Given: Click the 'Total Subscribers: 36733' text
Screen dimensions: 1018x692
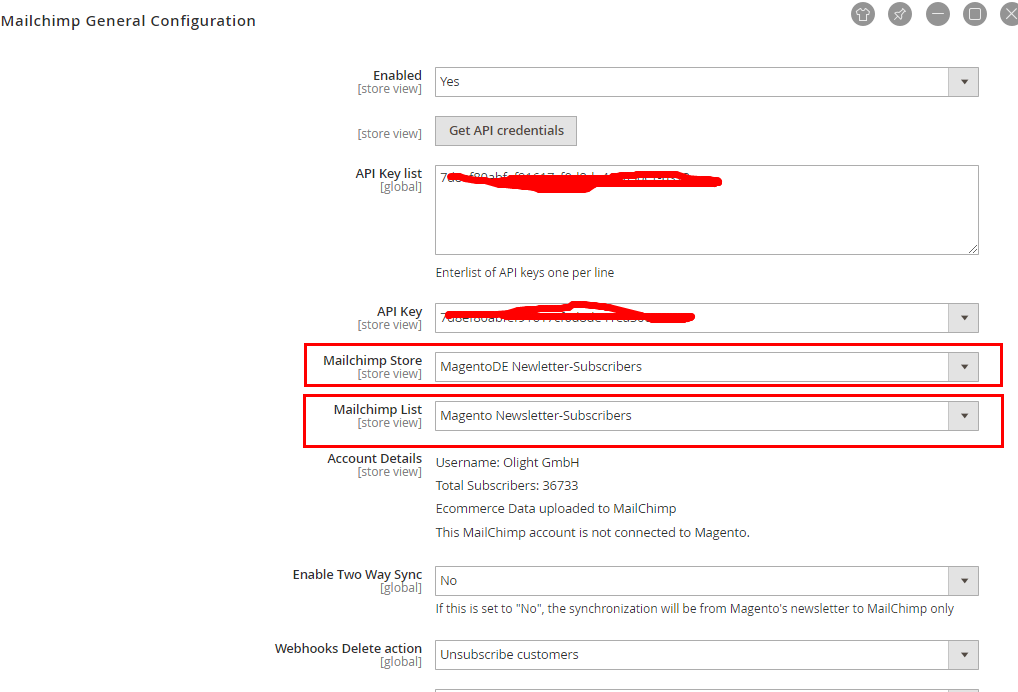Looking at the screenshot, I should pyautogui.click(x=506, y=486).
